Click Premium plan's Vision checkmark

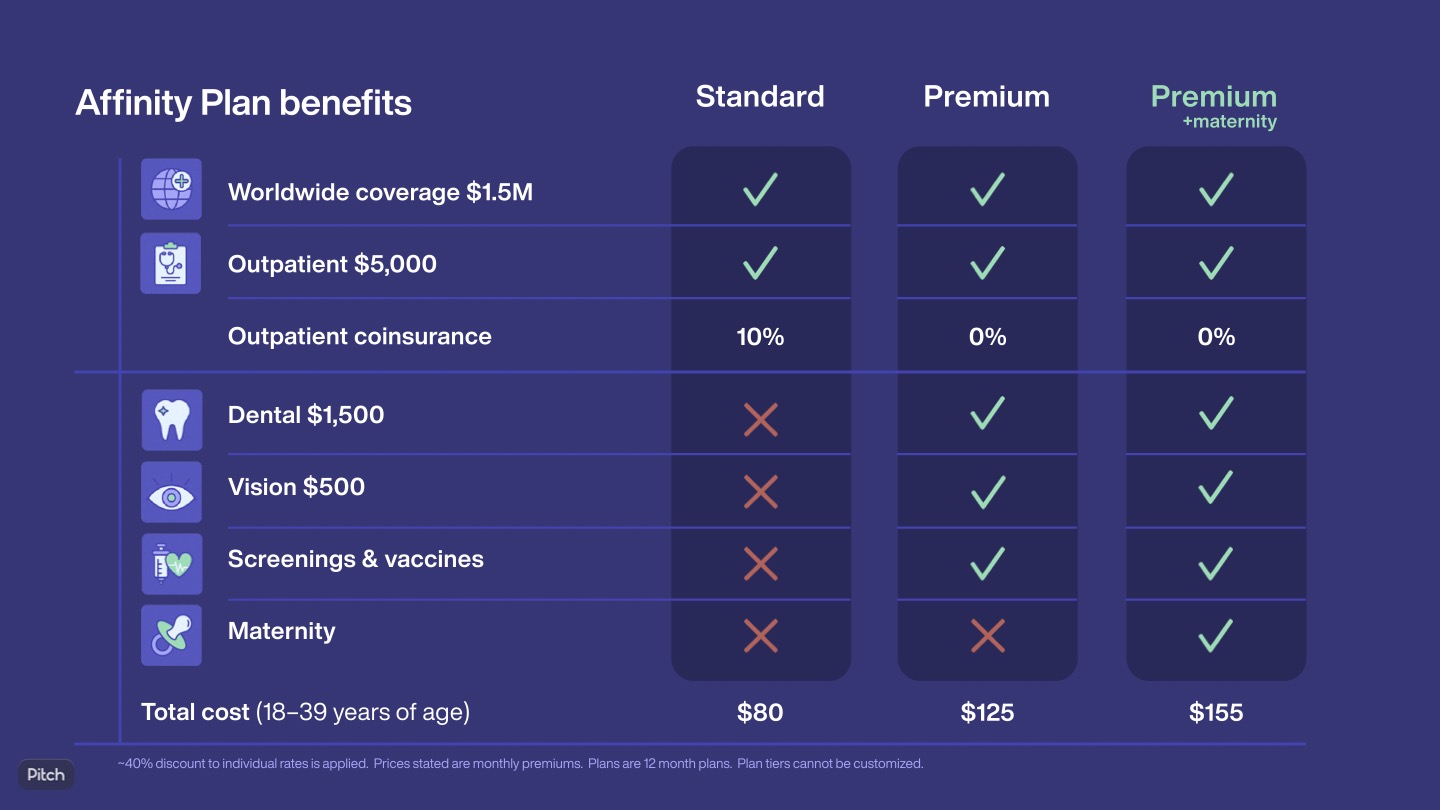(x=987, y=491)
